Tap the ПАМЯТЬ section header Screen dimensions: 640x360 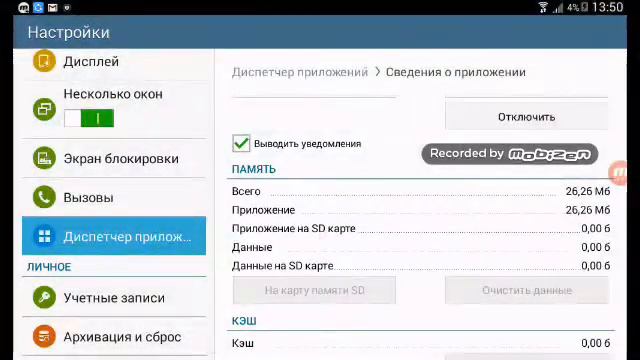254,169
